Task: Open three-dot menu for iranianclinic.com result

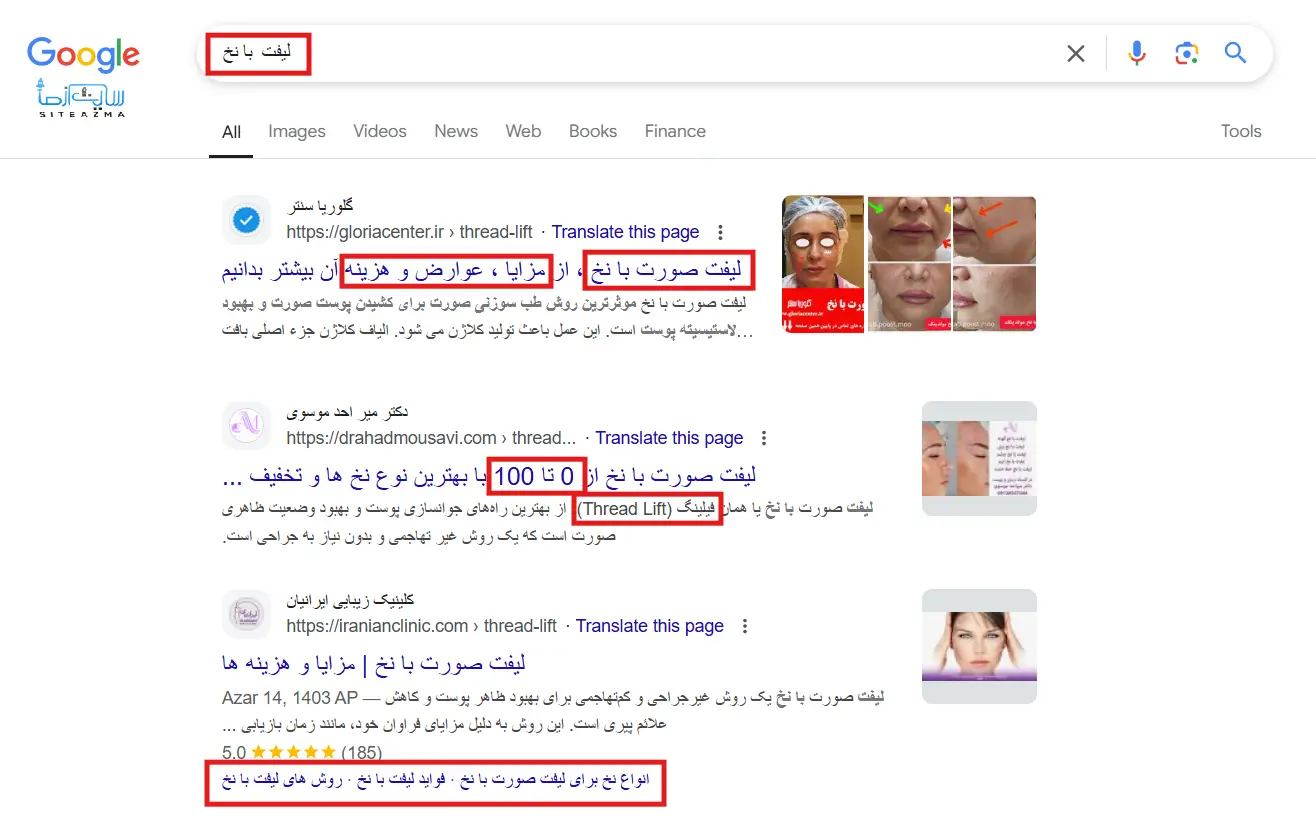Action: tap(744, 626)
